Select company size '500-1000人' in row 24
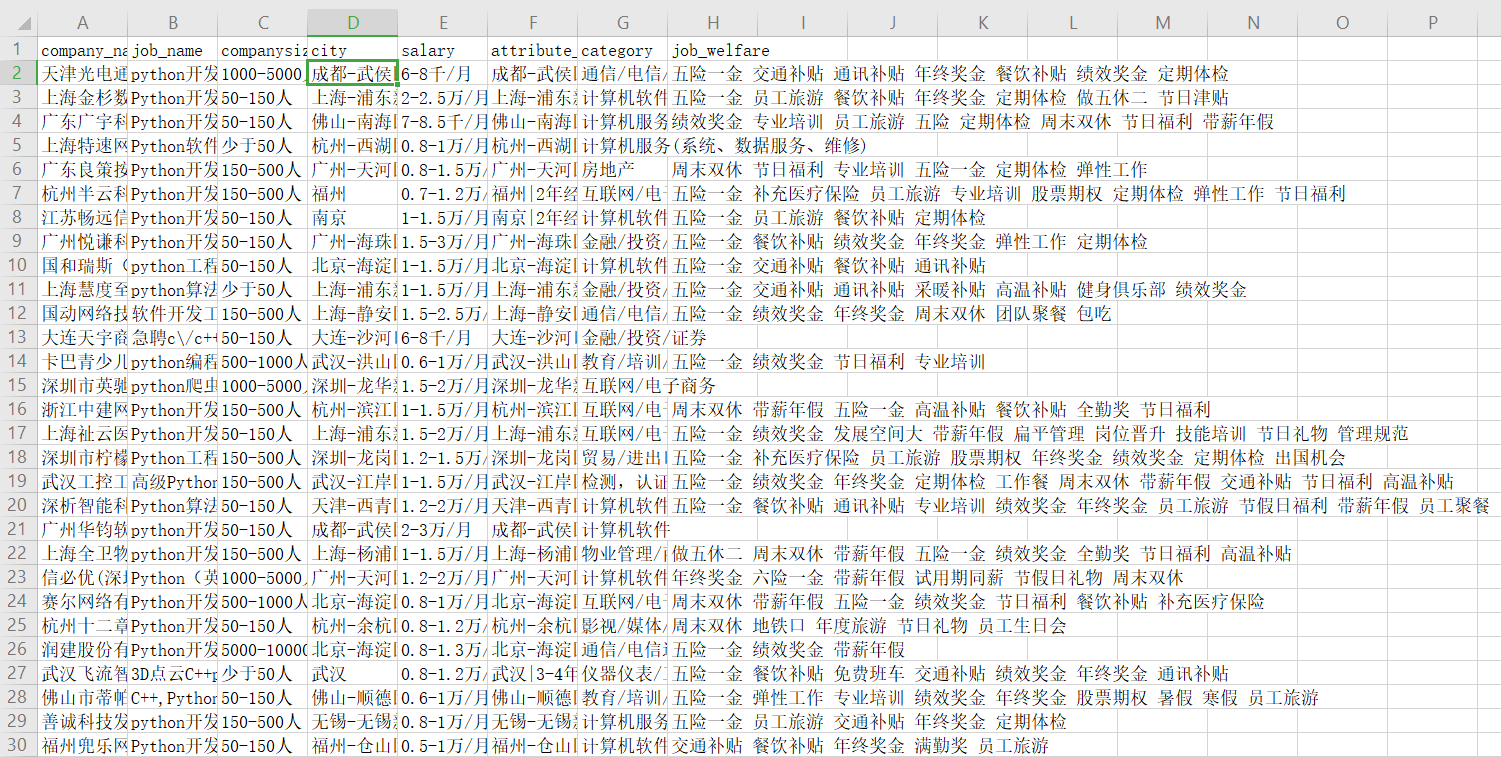Image resolution: width=1501 pixels, height=757 pixels. pos(263,602)
